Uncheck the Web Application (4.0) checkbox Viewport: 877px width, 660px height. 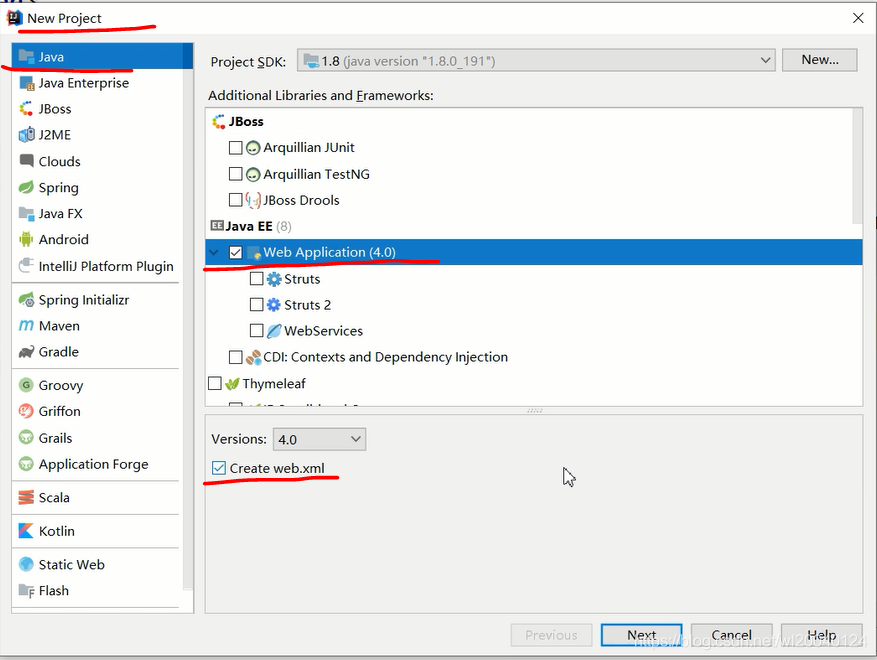tap(235, 252)
